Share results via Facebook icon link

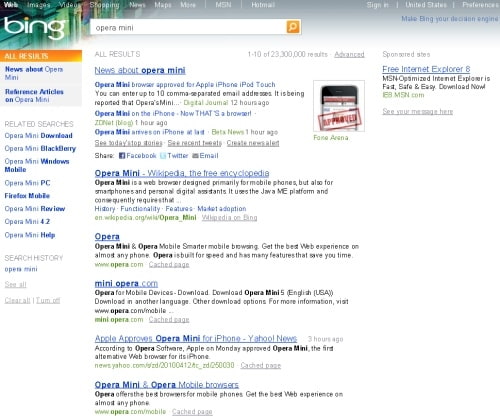pyautogui.click(x=138, y=156)
